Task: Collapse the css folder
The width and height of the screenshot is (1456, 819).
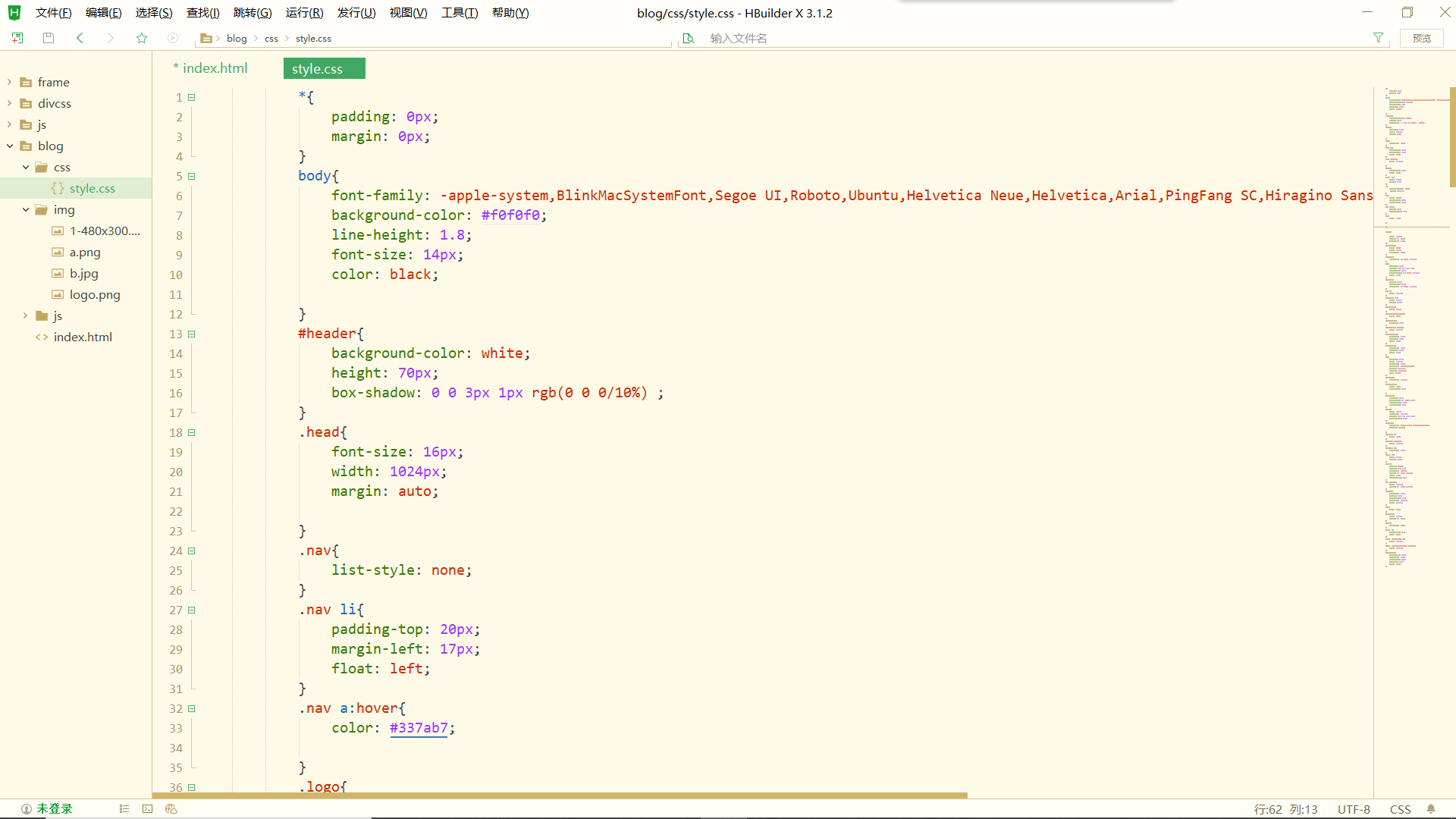Action: (x=25, y=167)
